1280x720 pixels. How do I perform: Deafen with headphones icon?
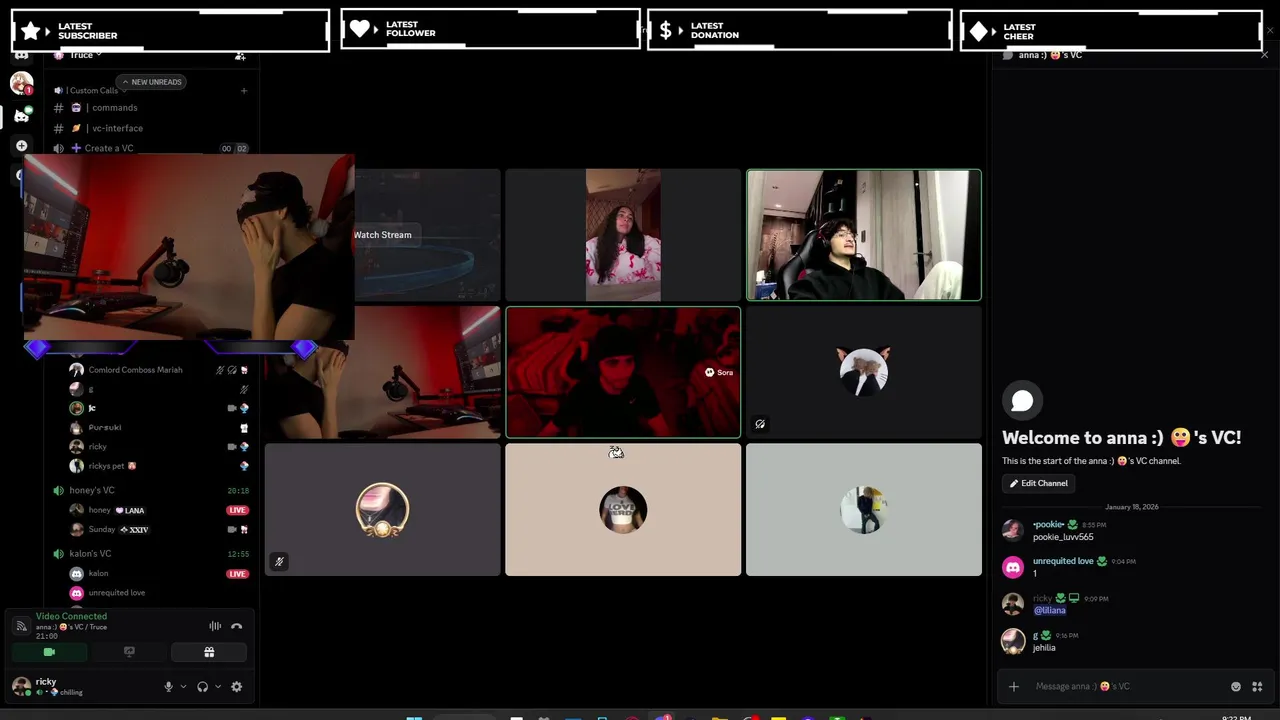click(x=202, y=687)
